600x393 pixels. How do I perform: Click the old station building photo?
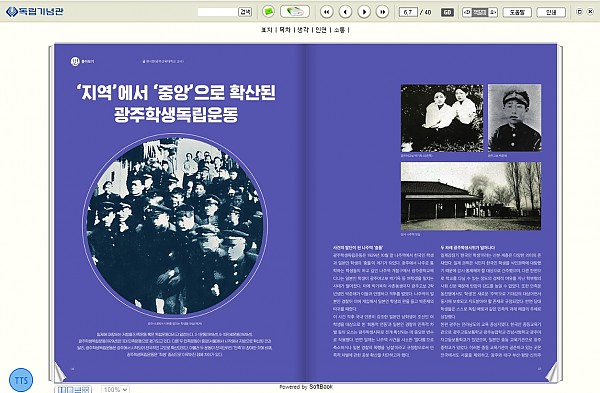(471, 196)
